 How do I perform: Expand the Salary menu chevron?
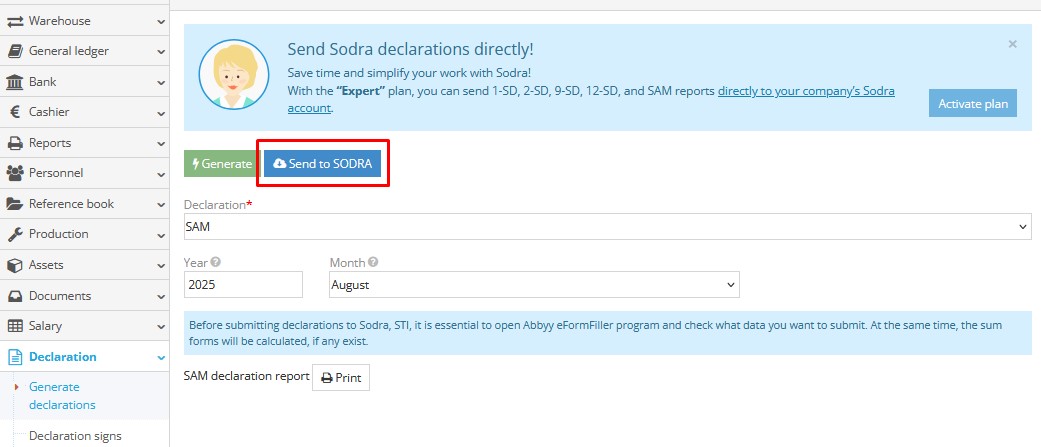161,326
